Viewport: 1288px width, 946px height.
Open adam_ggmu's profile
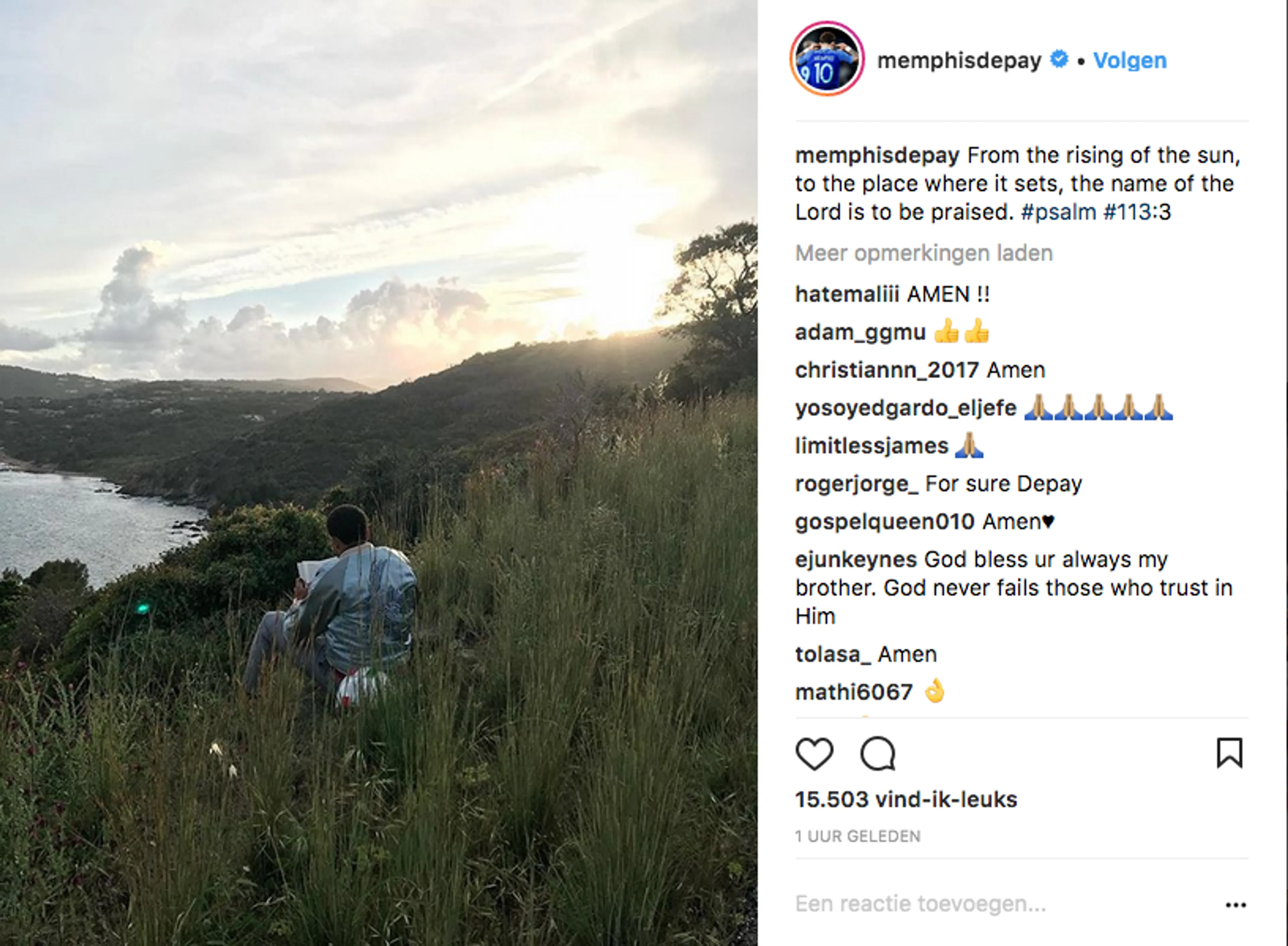pyautogui.click(x=860, y=332)
